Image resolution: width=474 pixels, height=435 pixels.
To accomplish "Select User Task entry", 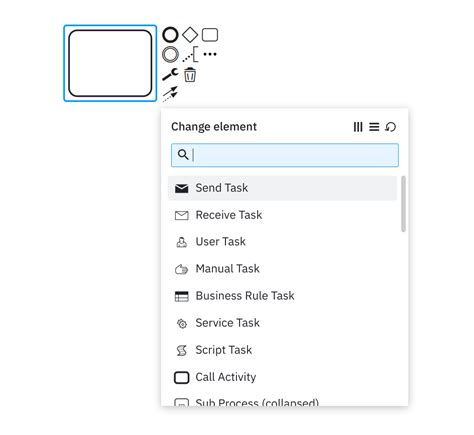I will (x=282, y=242).
